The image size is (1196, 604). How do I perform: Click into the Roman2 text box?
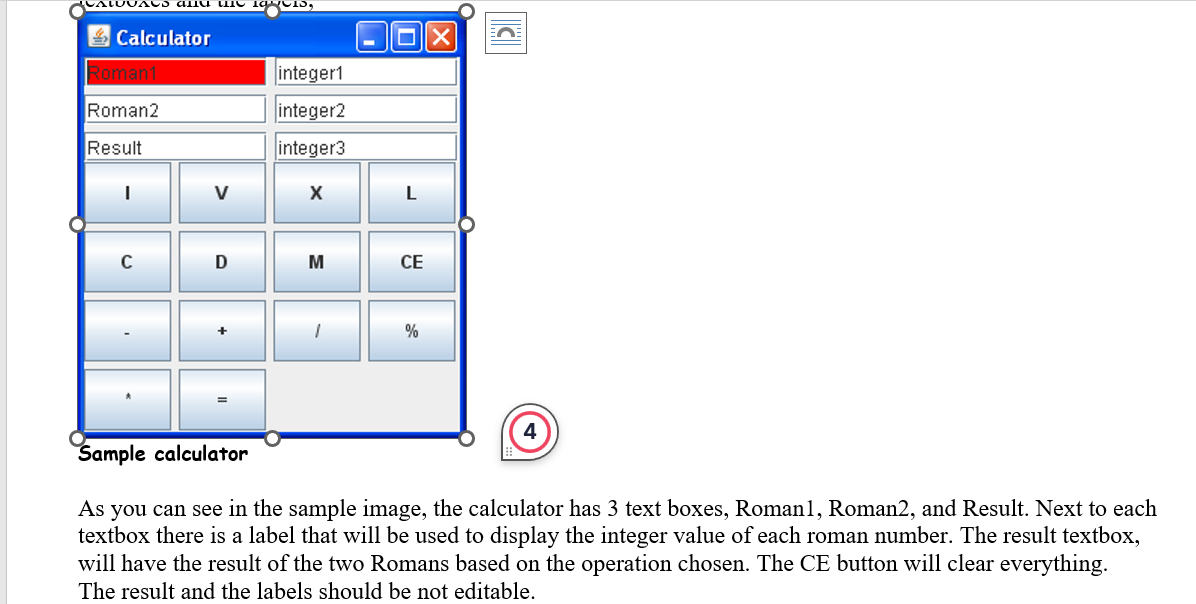click(x=175, y=110)
